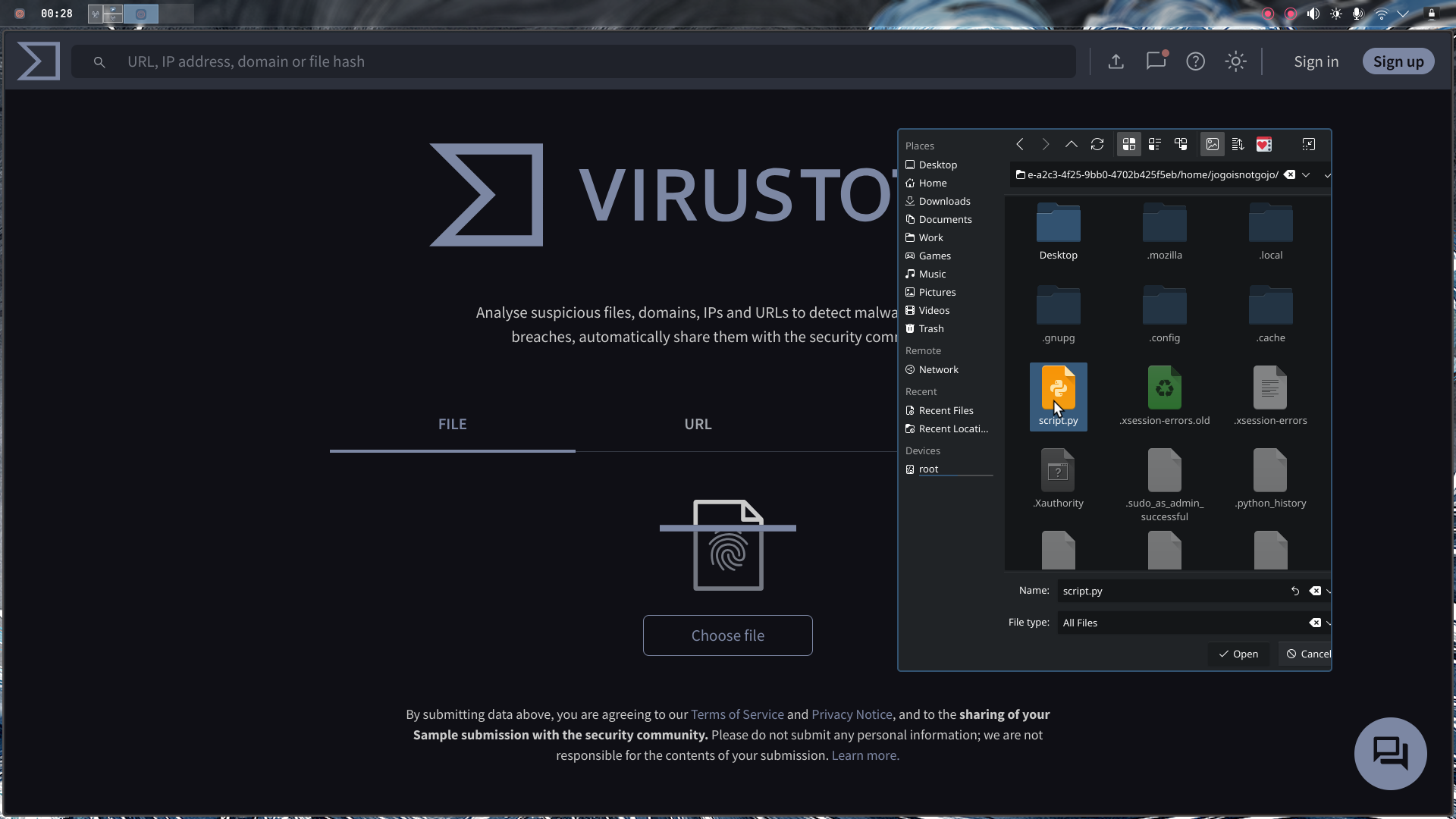The image size is (1456, 819).
Task: Open the search input field magnifier icon
Action: [x=100, y=61]
